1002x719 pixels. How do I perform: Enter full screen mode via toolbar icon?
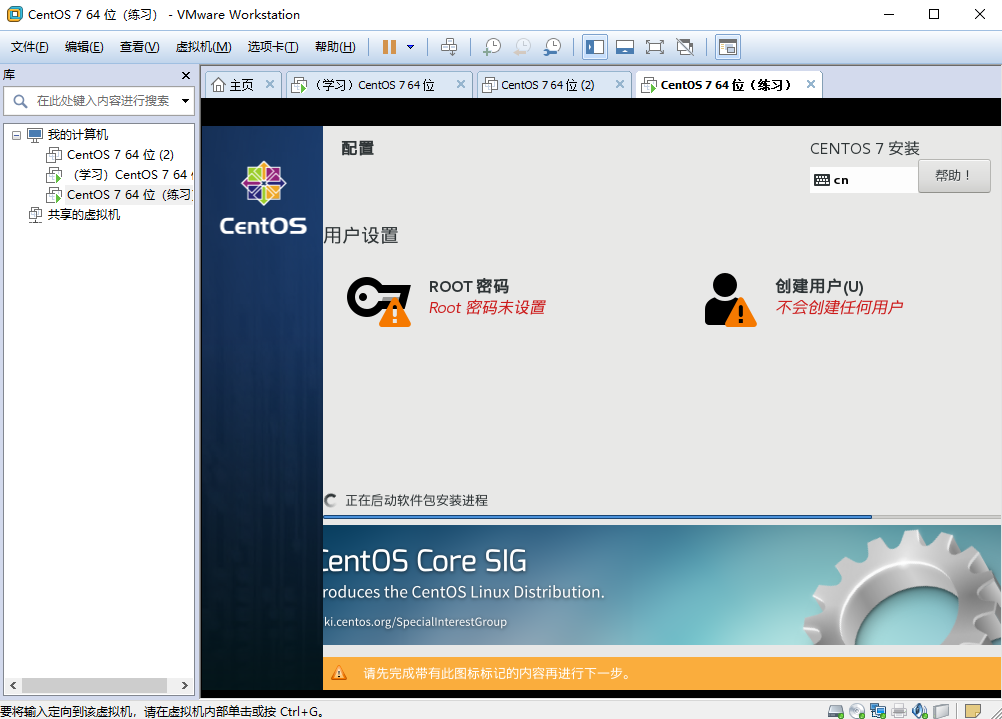(656, 47)
